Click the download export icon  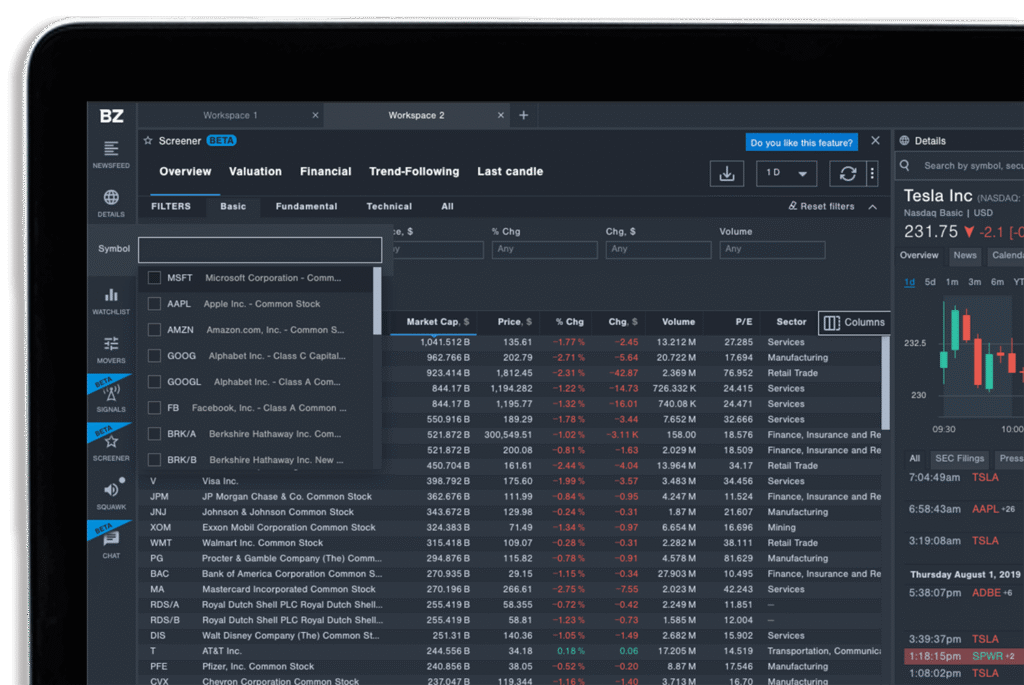click(x=727, y=173)
